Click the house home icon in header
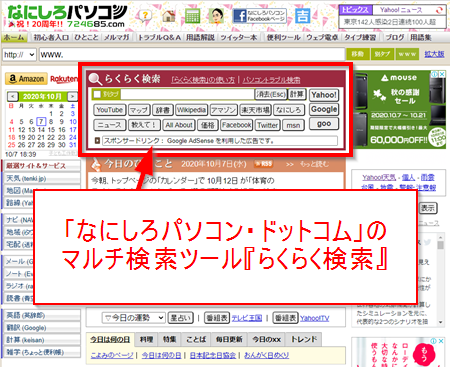450x367 pixels. [169, 16]
